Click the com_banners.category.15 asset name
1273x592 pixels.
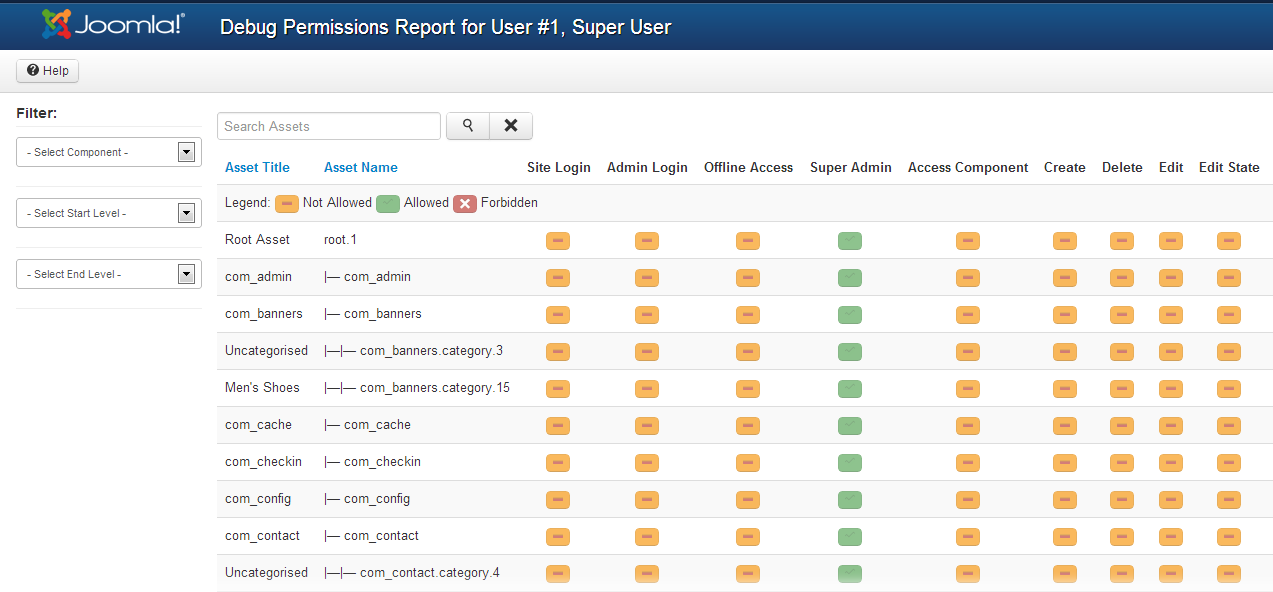(417, 388)
